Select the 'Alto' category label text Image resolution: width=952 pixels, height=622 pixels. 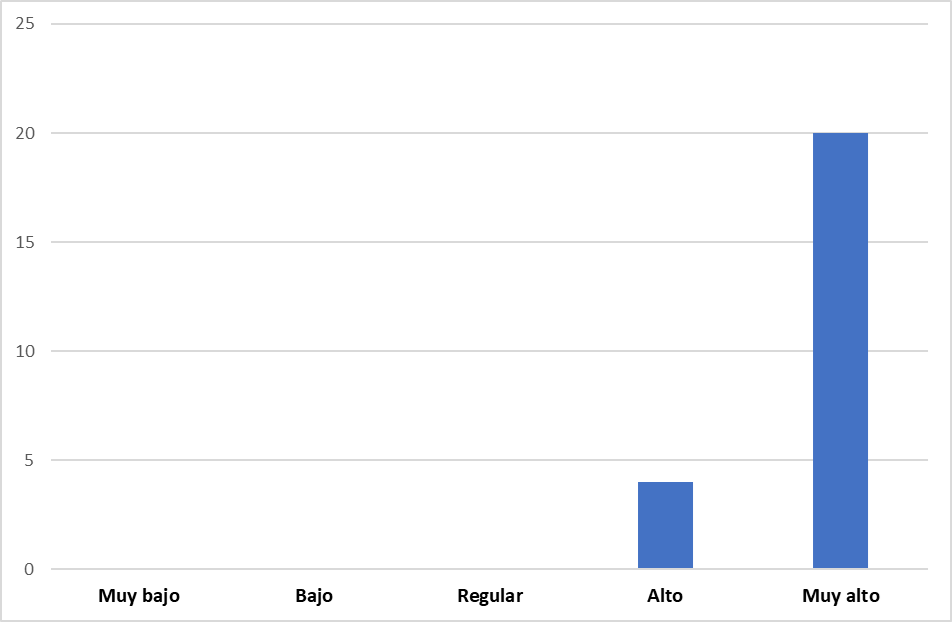665,596
